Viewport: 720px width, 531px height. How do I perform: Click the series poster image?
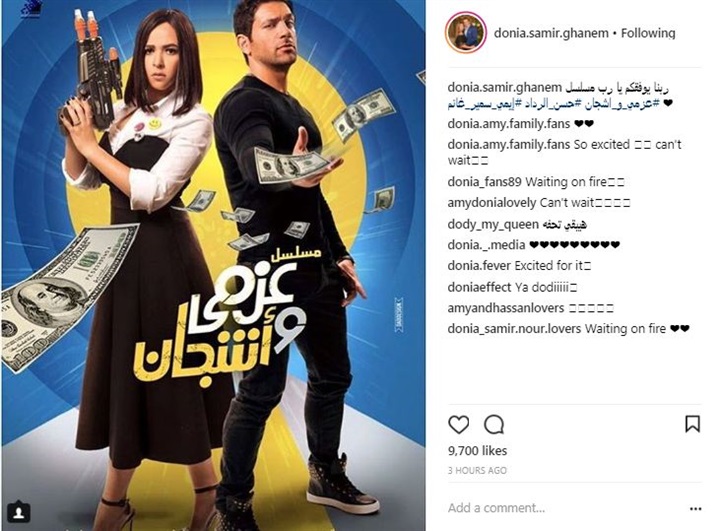tap(214, 266)
